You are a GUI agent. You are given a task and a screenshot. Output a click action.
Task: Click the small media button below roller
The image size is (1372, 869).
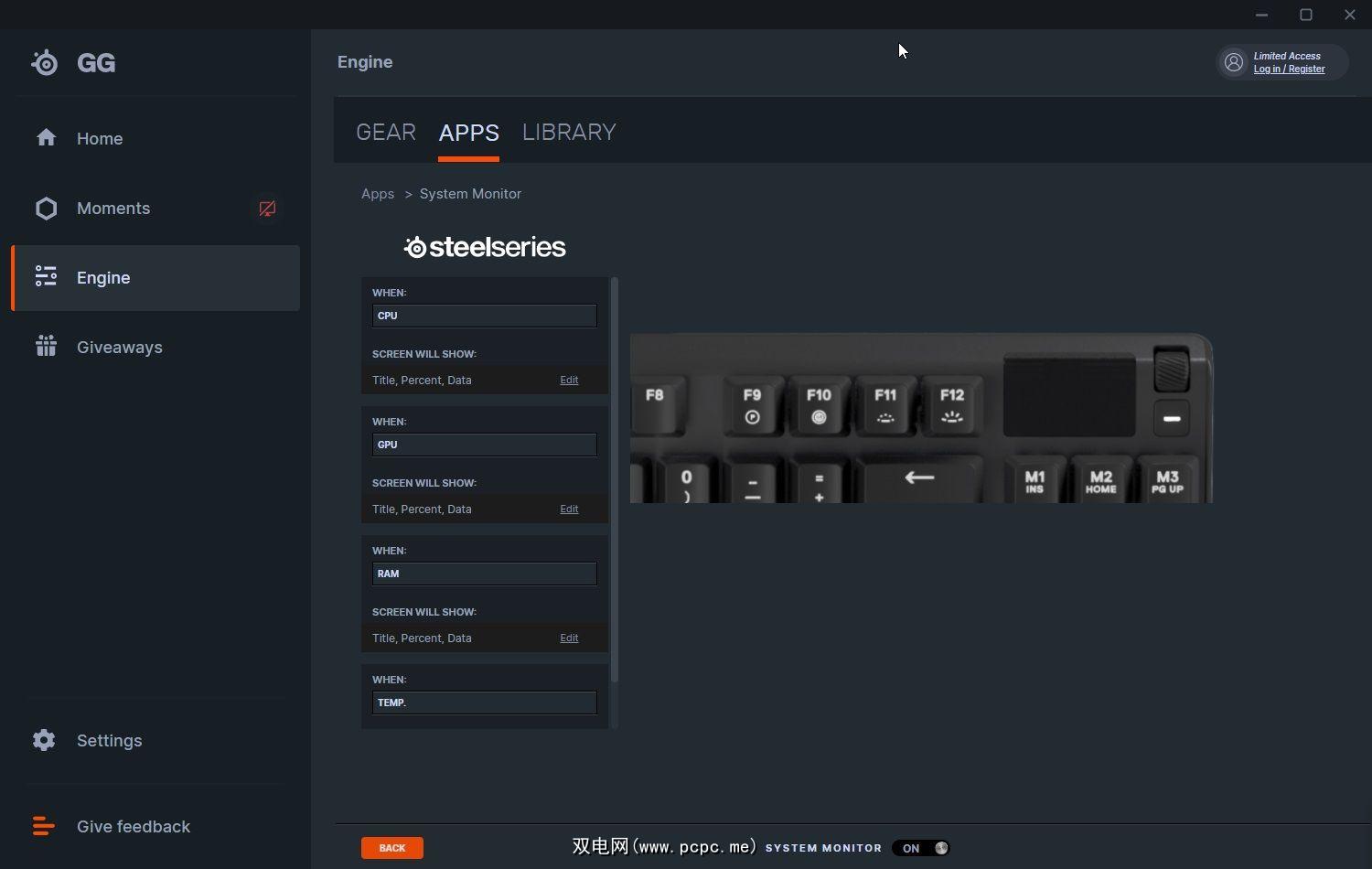(x=1172, y=418)
